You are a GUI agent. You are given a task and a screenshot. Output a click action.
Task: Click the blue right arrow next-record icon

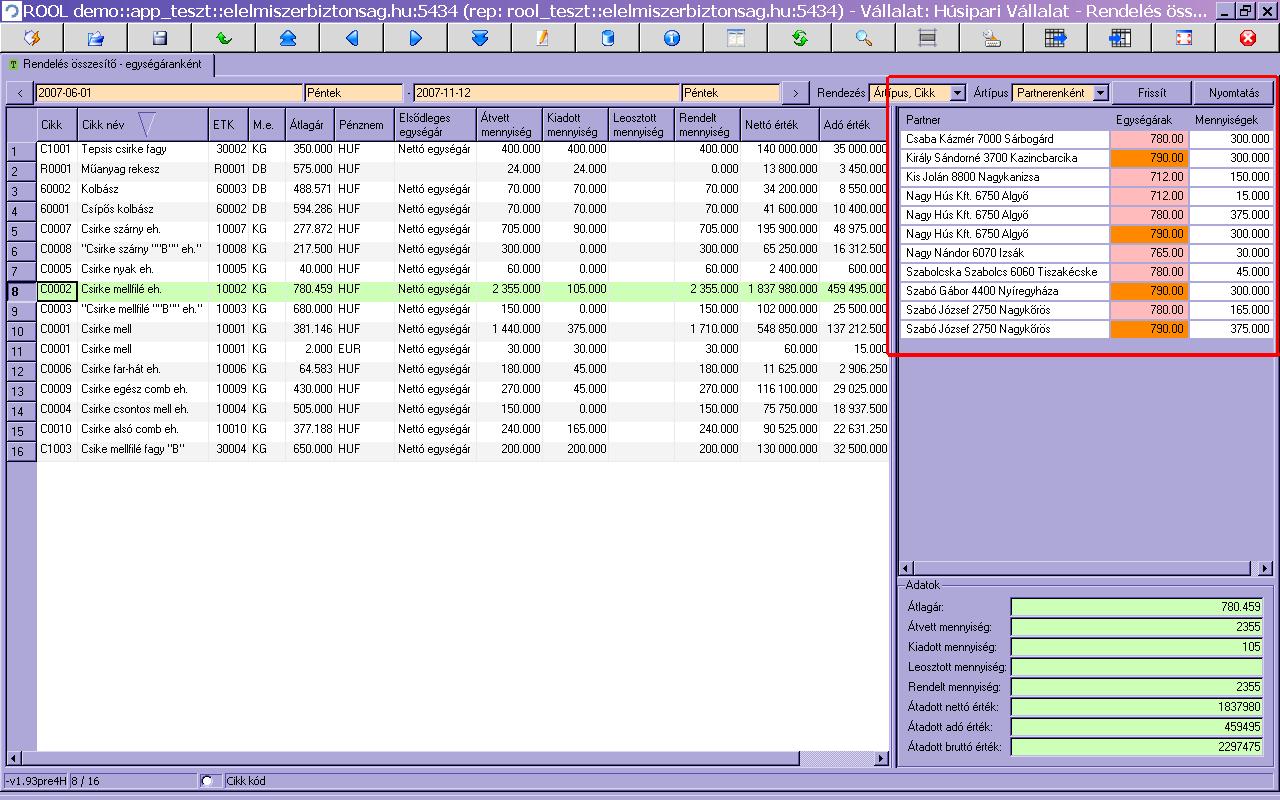416,38
